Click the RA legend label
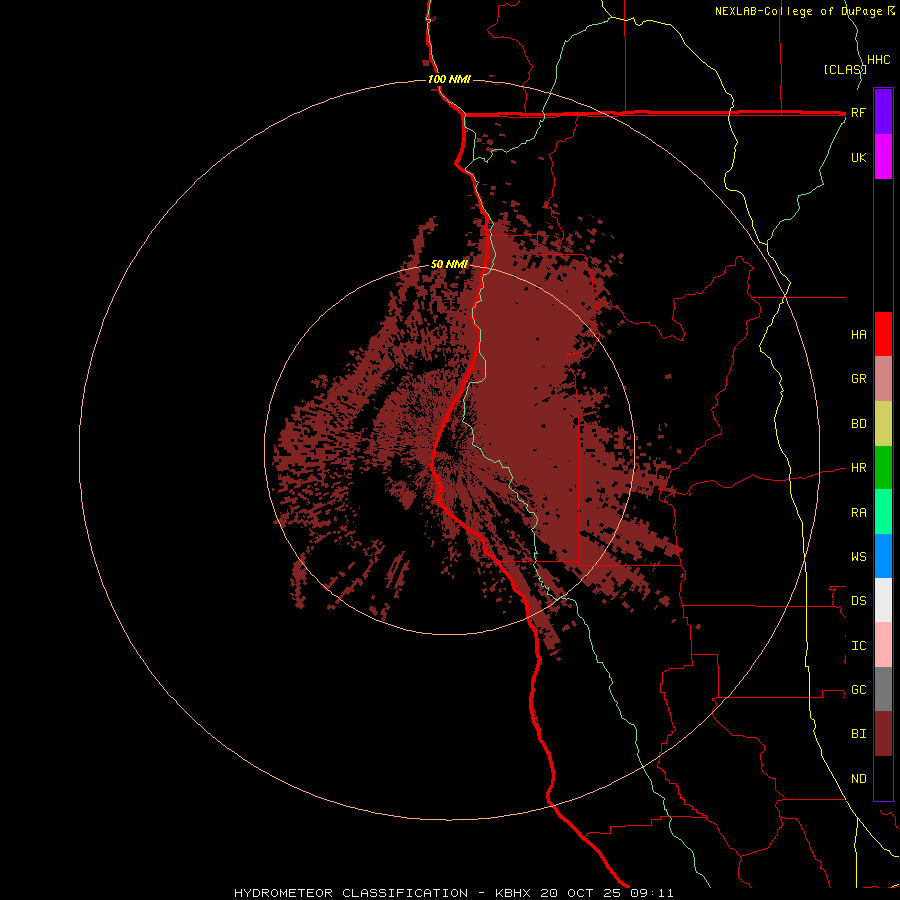 [x=859, y=513]
